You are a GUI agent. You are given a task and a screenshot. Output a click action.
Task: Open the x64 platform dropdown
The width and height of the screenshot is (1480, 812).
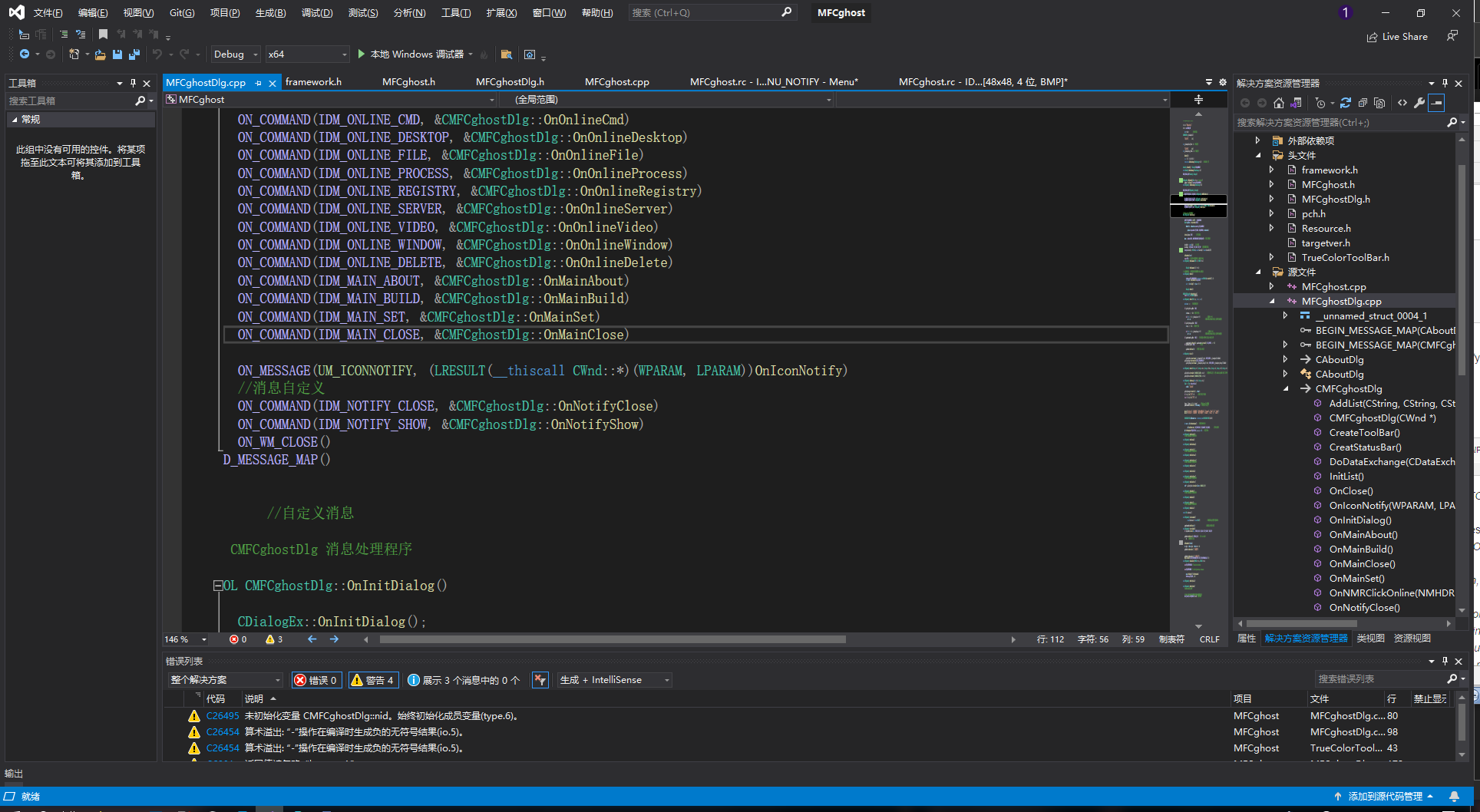click(307, 54)
